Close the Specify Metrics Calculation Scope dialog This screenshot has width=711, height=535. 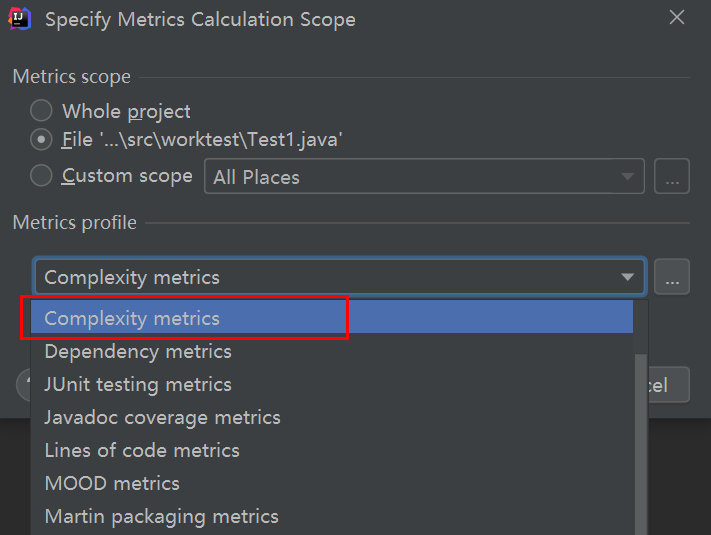677,18
